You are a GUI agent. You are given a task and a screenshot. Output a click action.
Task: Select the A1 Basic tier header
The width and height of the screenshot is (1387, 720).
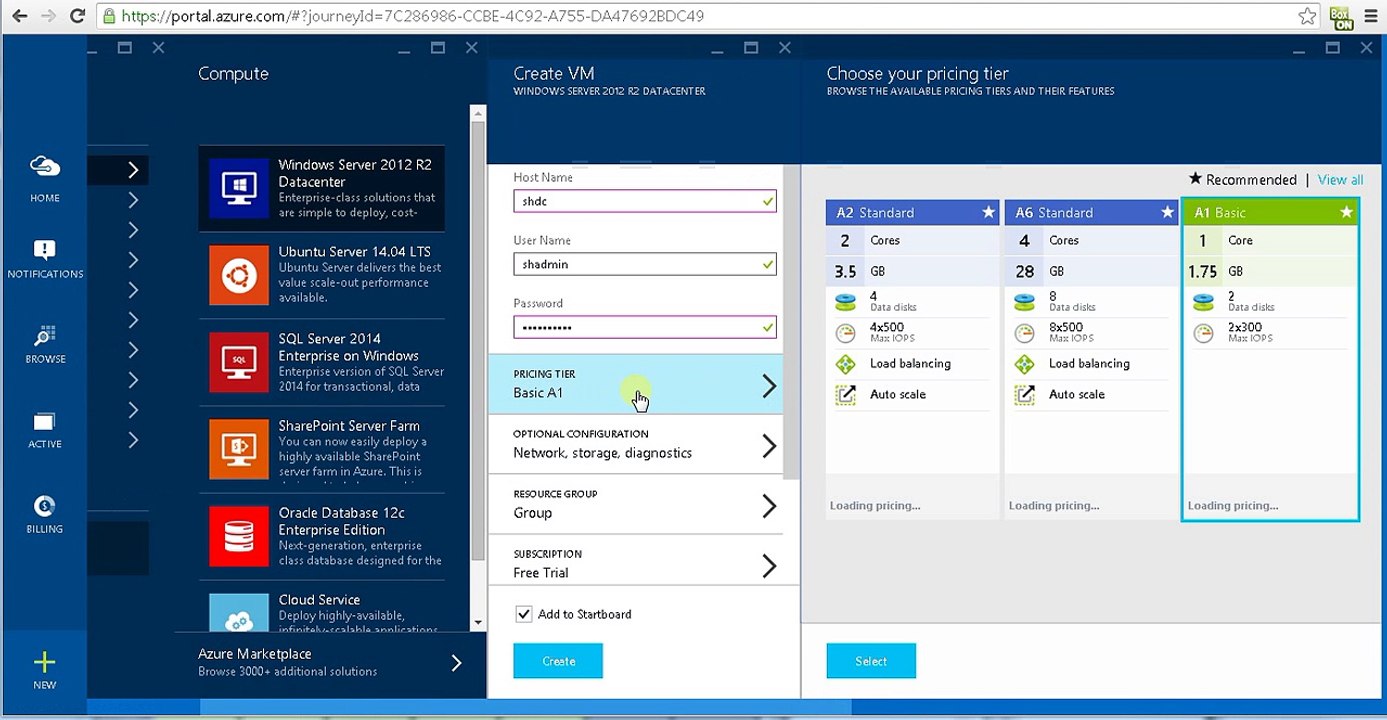1270,212
